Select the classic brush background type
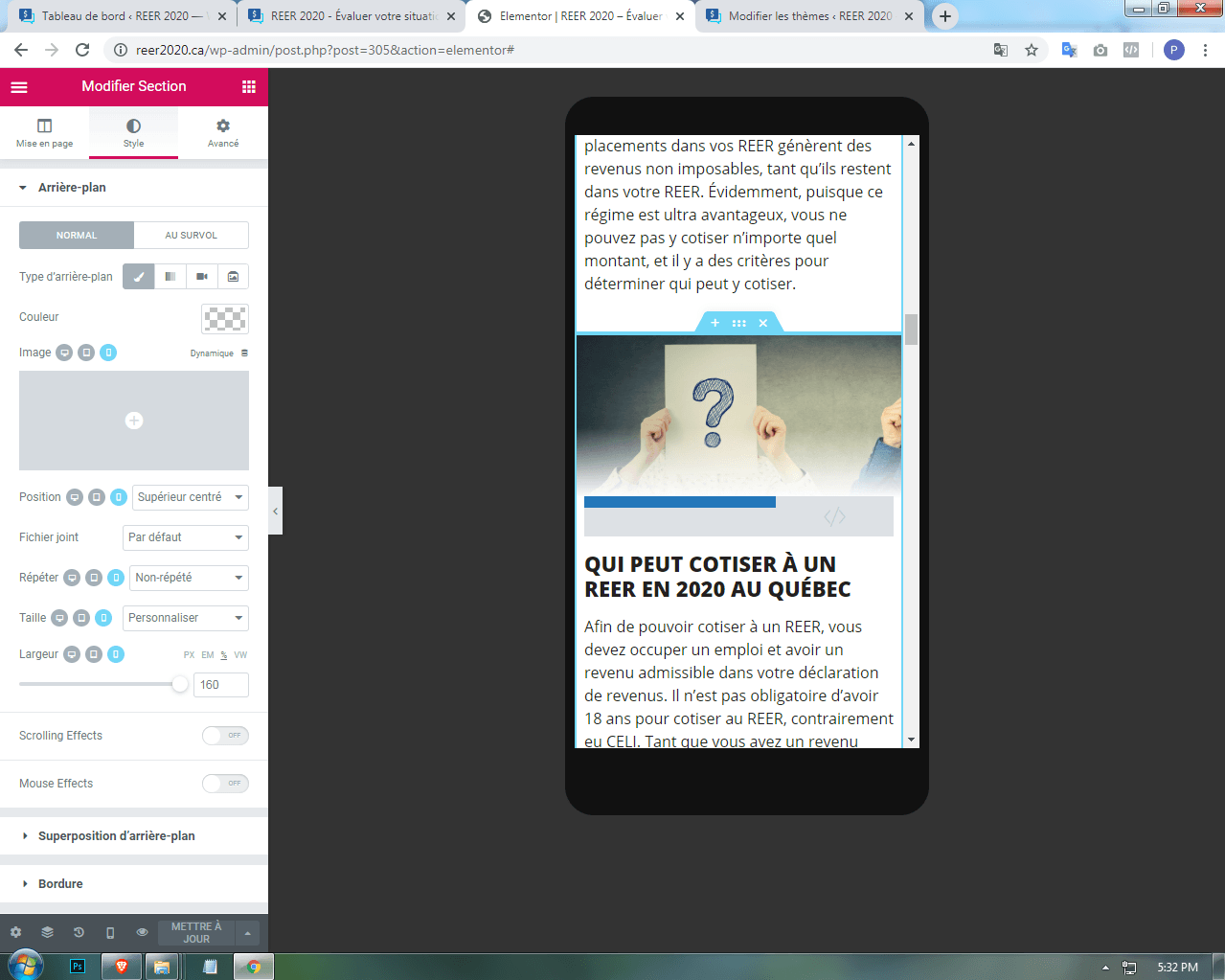Viewport: 1225px width, 980px height. click(139, 277)
